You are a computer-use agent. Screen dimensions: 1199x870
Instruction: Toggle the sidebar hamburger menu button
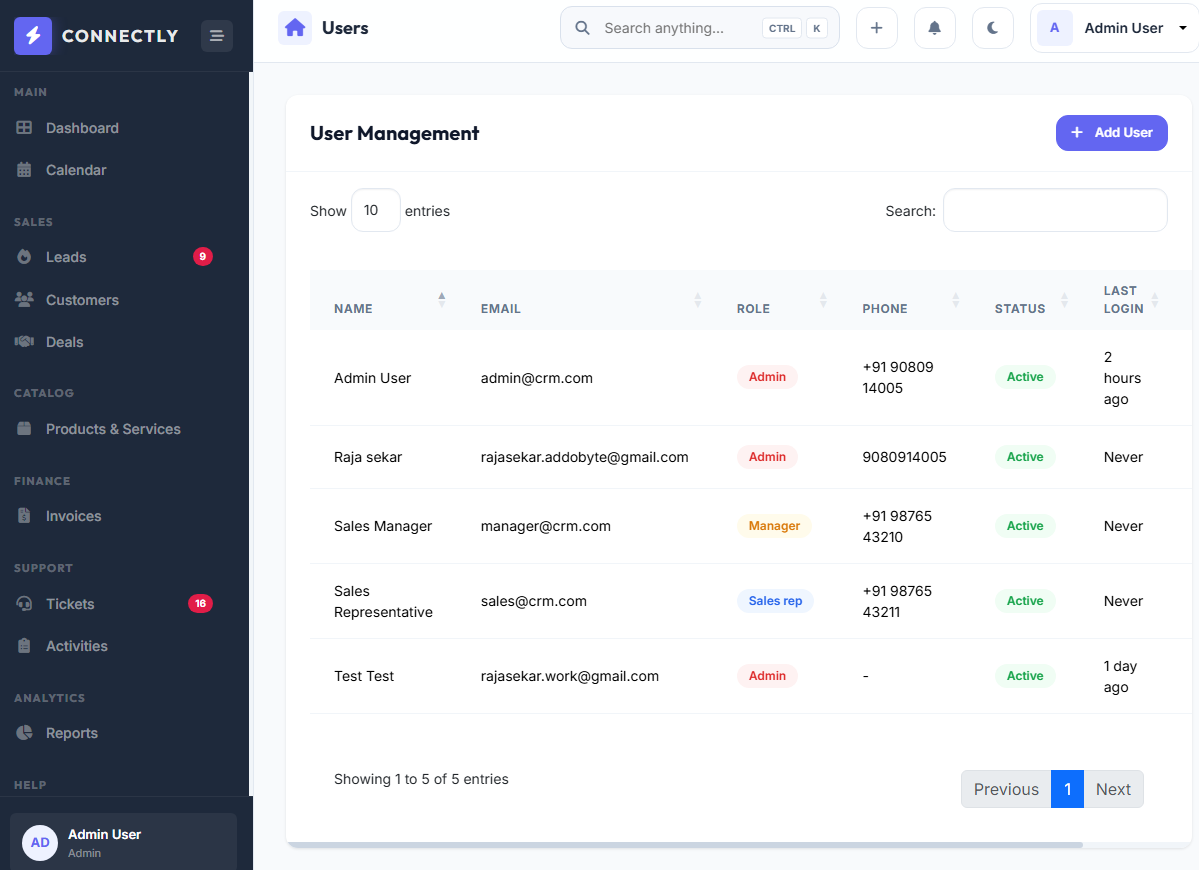click(217, 36)
